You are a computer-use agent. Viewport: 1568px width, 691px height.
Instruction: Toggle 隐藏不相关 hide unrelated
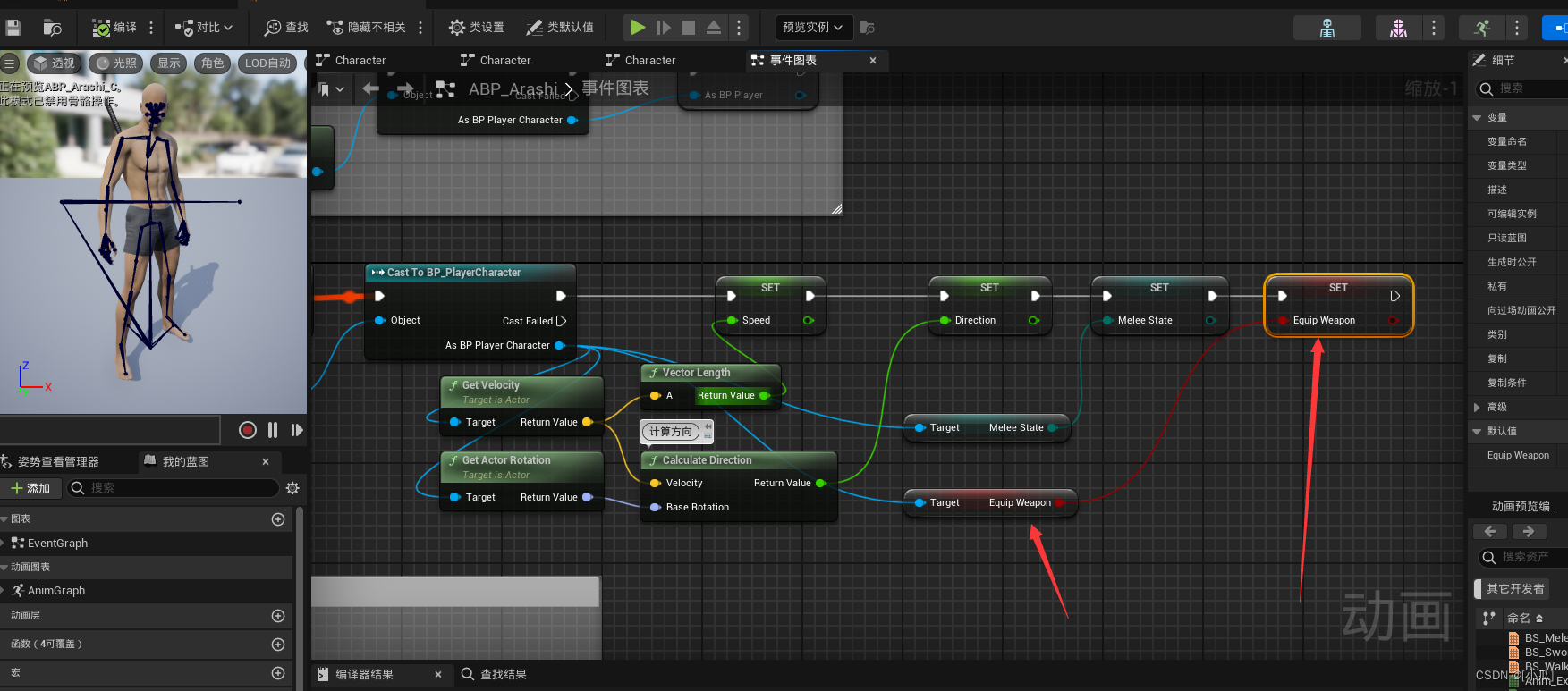click(x=367, y=28)
